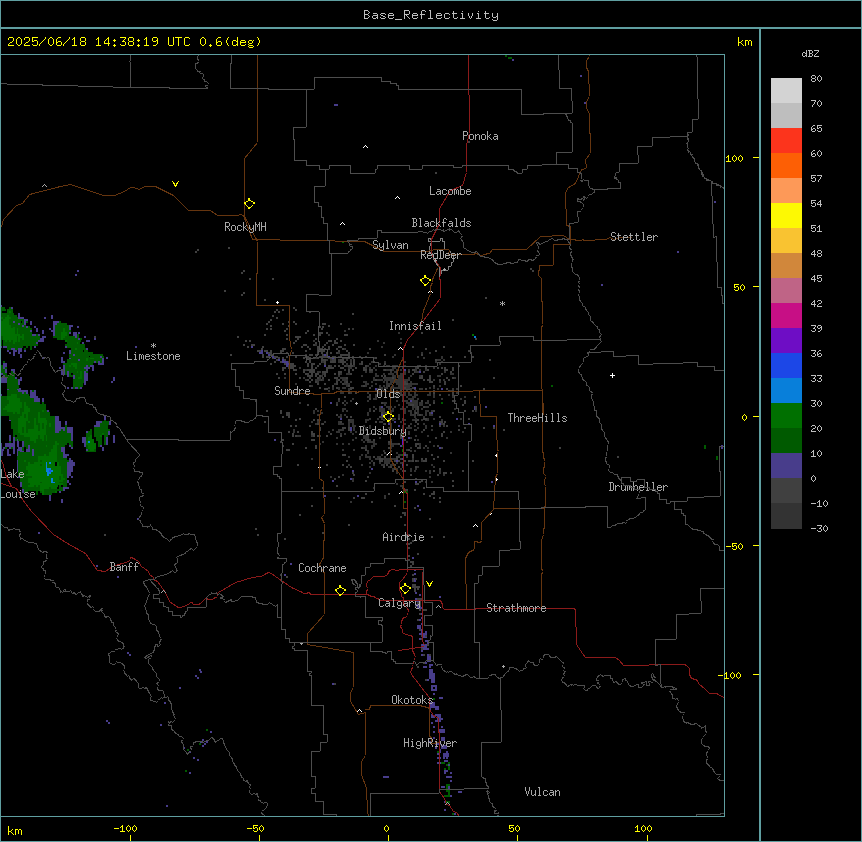Select the yellow diamond marker above Calgary label
This screenshot has height=842, width=862.
pyautogui.click(x=405, y=589)
